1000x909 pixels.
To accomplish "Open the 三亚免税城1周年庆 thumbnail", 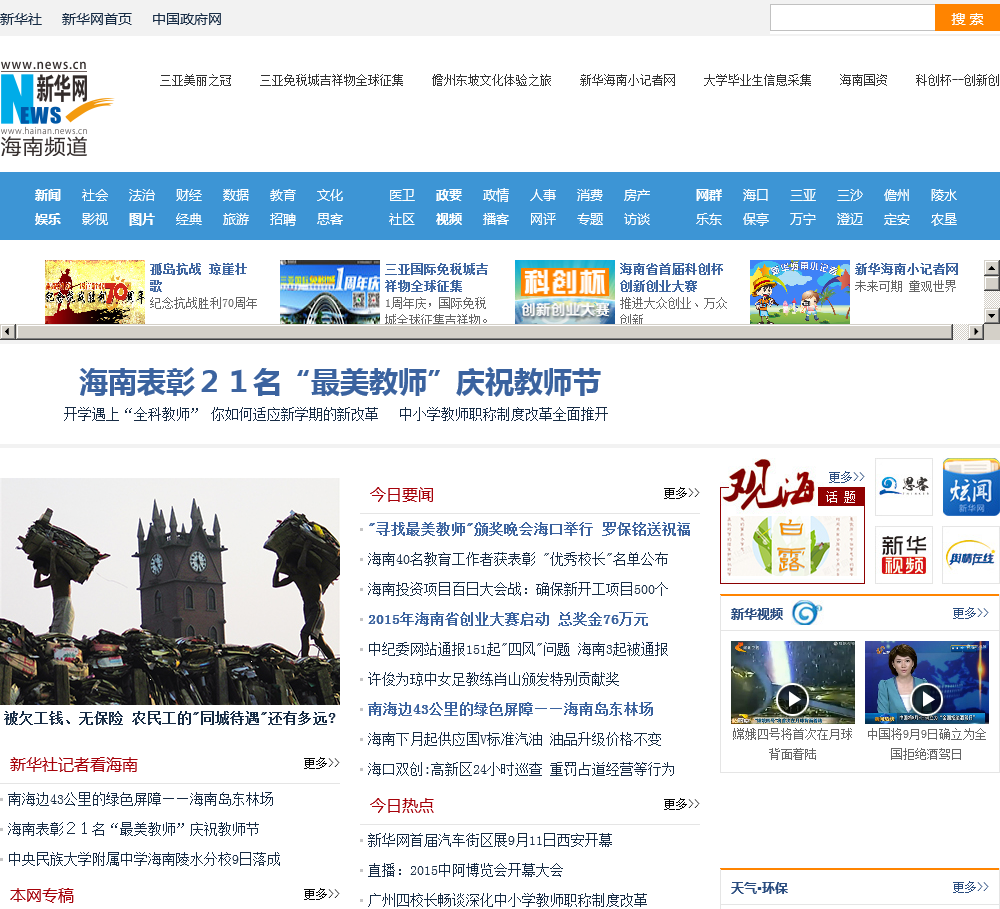I will 330,292.
